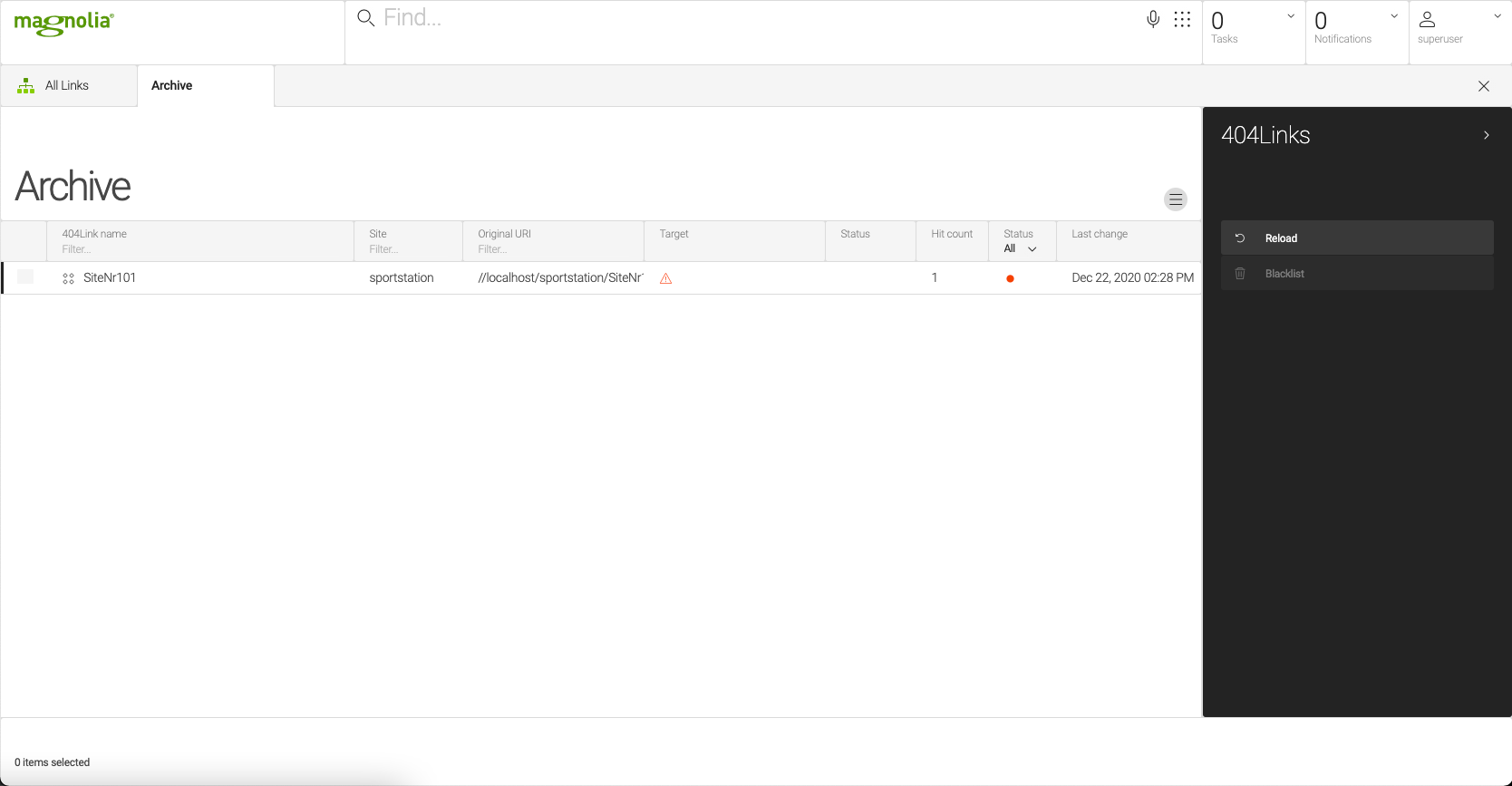Click the warning triangle in Target column
Viewport: 1512px width, 786px height.
pyautogui.click(x=665, y=278)
